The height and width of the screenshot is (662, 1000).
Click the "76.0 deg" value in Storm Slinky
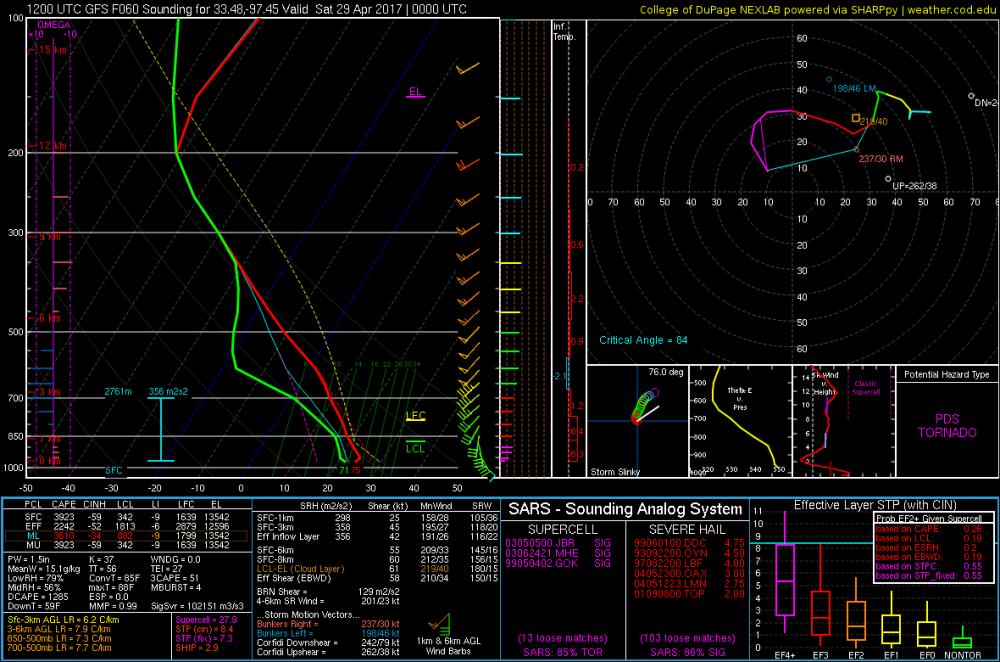point(666,372)
